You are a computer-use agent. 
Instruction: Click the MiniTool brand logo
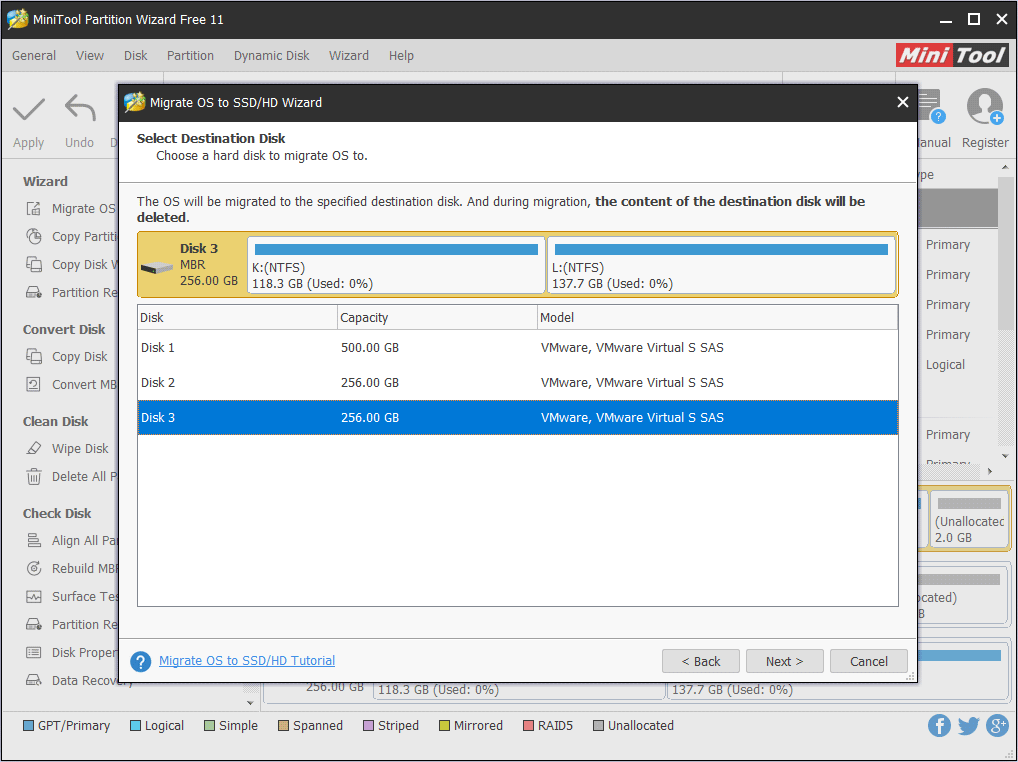coord(952,55)
